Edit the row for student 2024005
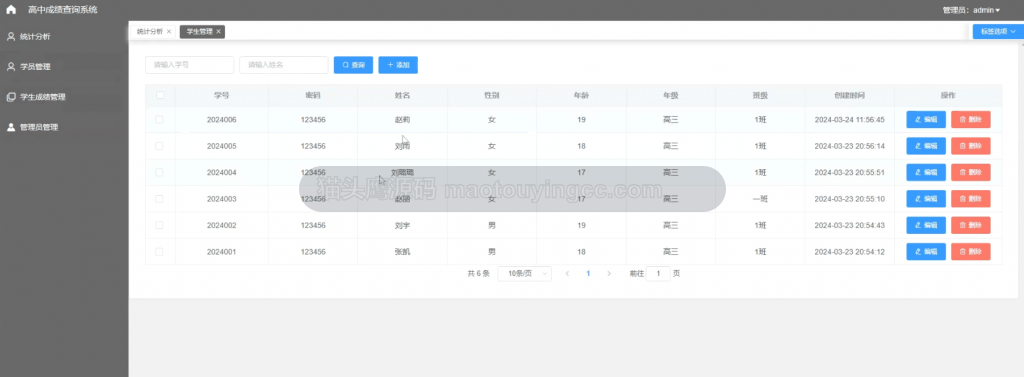The image size is (1024, 377). point(926,146)
